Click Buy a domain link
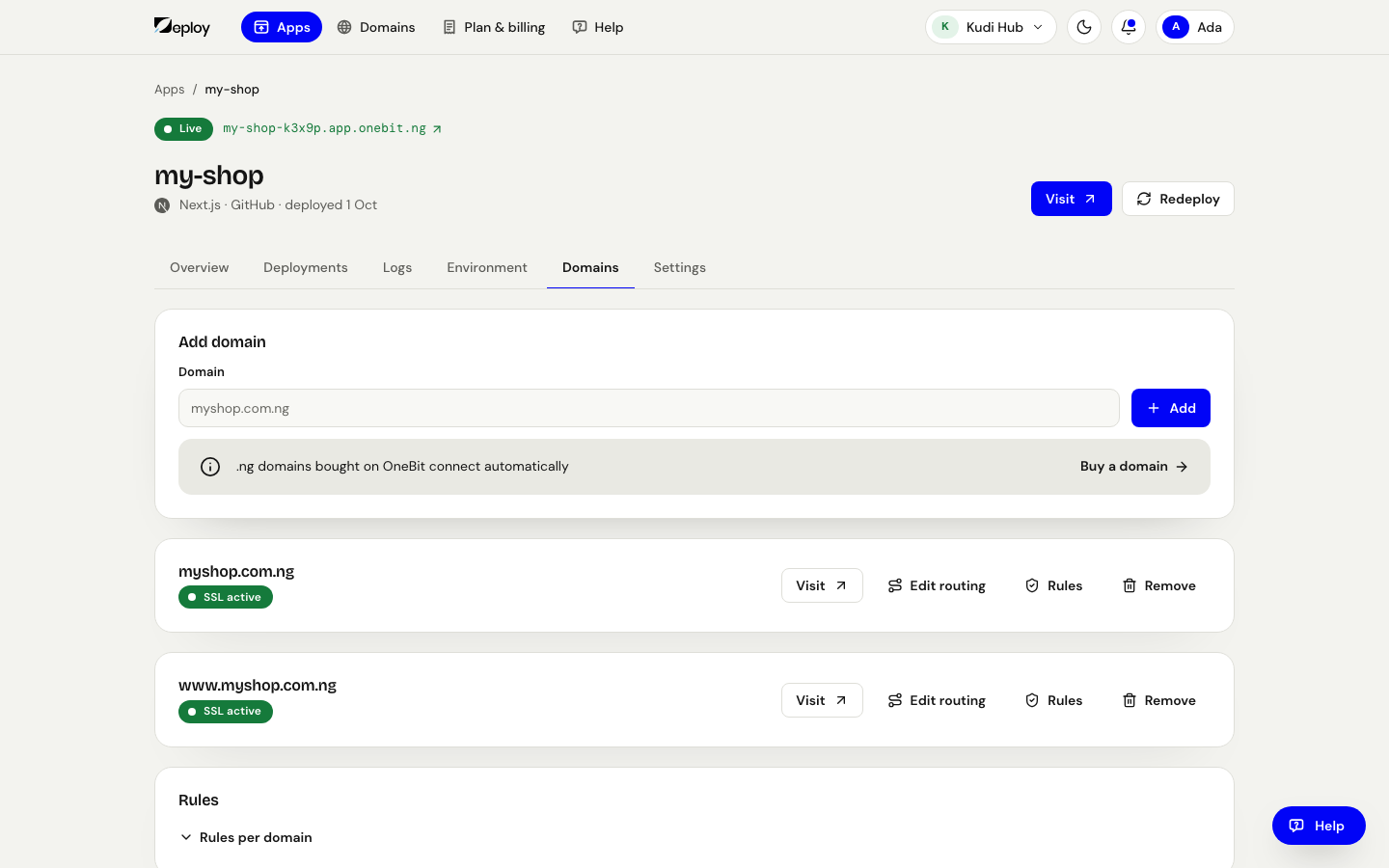Viewport: 1389px width, 868px height. [x=1133, y=466]
